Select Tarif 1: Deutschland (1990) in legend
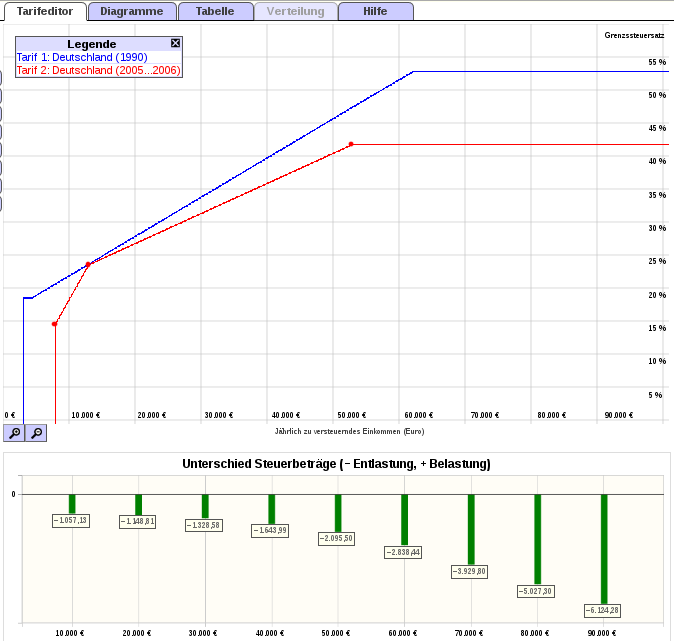Viewport: 674px width, 641px height. point(82,57)
